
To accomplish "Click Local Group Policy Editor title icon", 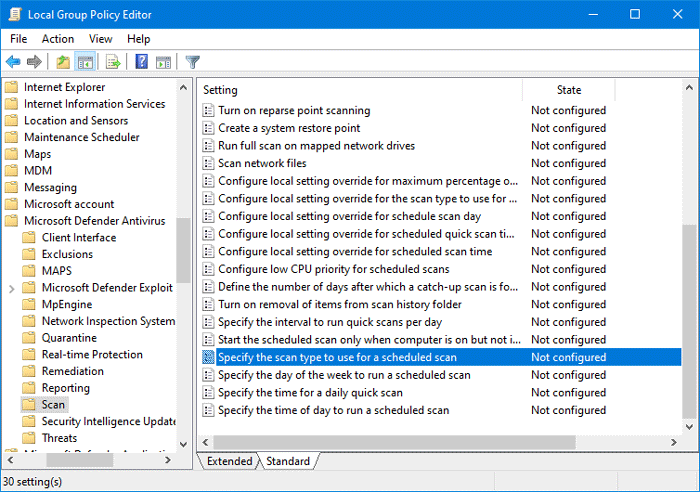I will pyautogui.click(x=15, y=14).
